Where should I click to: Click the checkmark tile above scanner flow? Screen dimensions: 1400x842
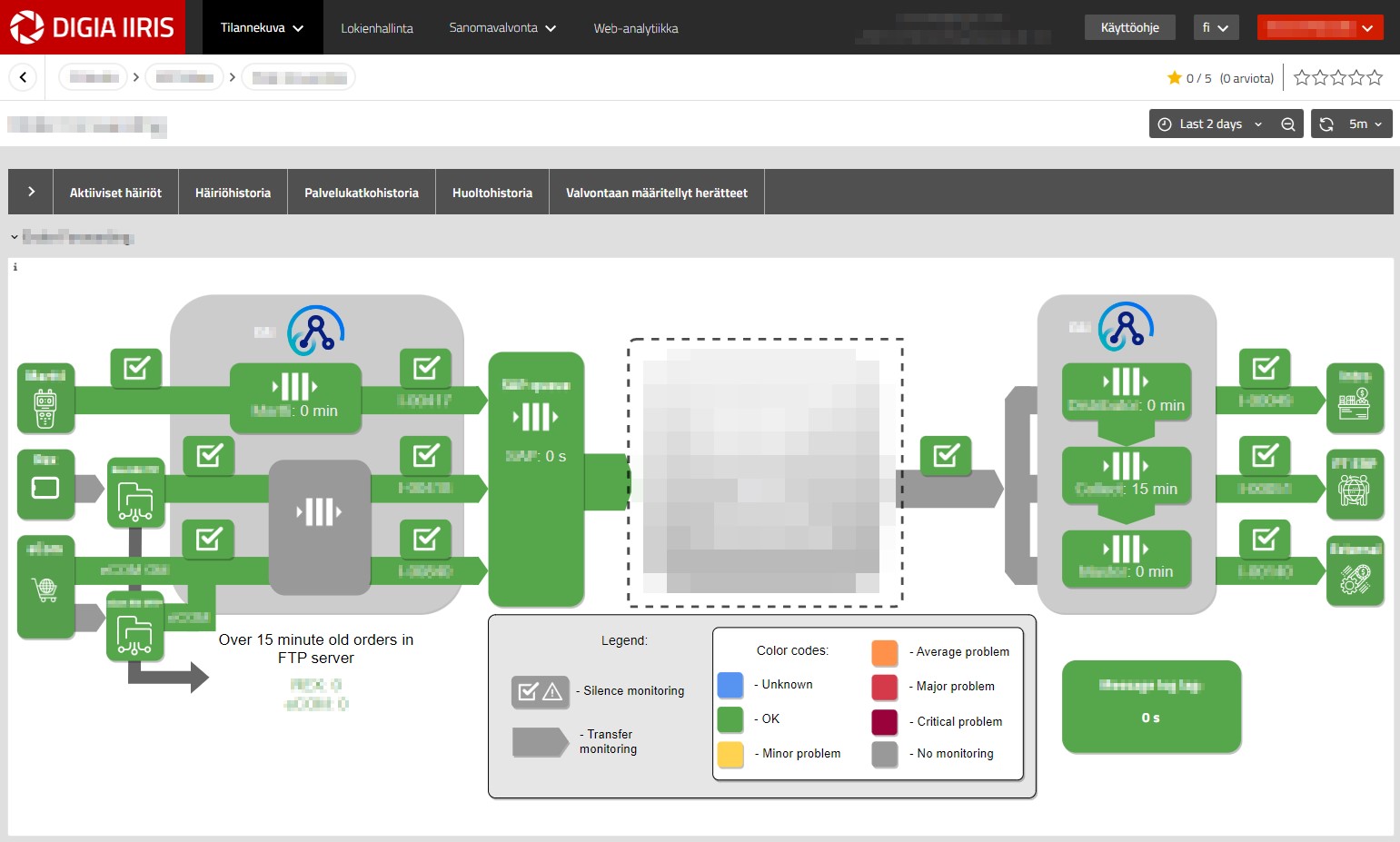[x=136, y=368]
